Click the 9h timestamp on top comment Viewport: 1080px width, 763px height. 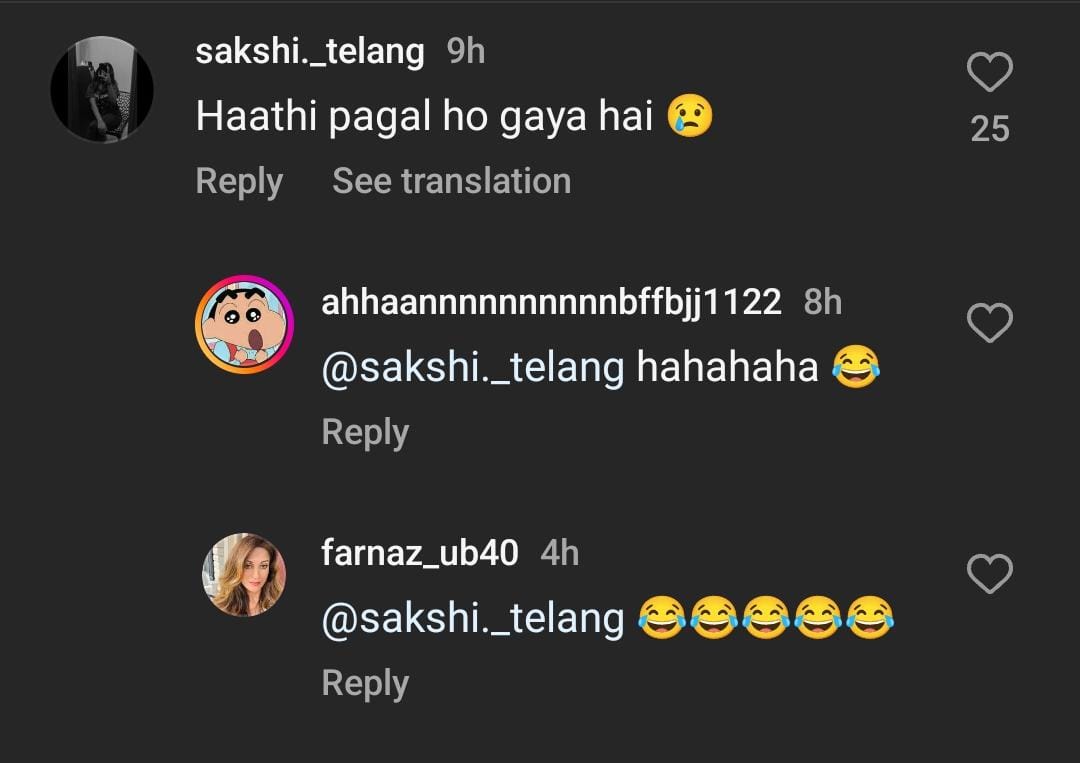pyautogui.click(x=466, y=51)
